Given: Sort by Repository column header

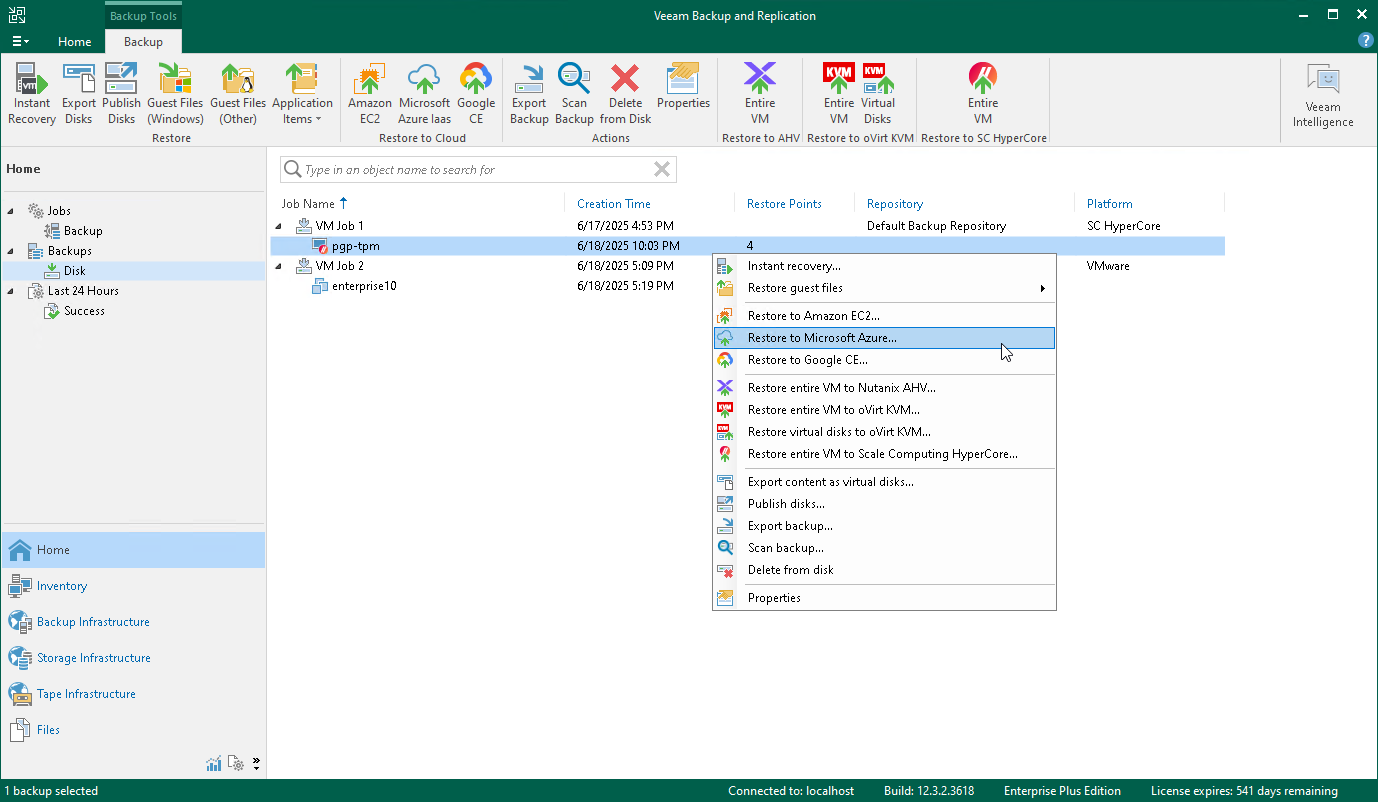Looking at the screenshot, I should tap(895, 204).
